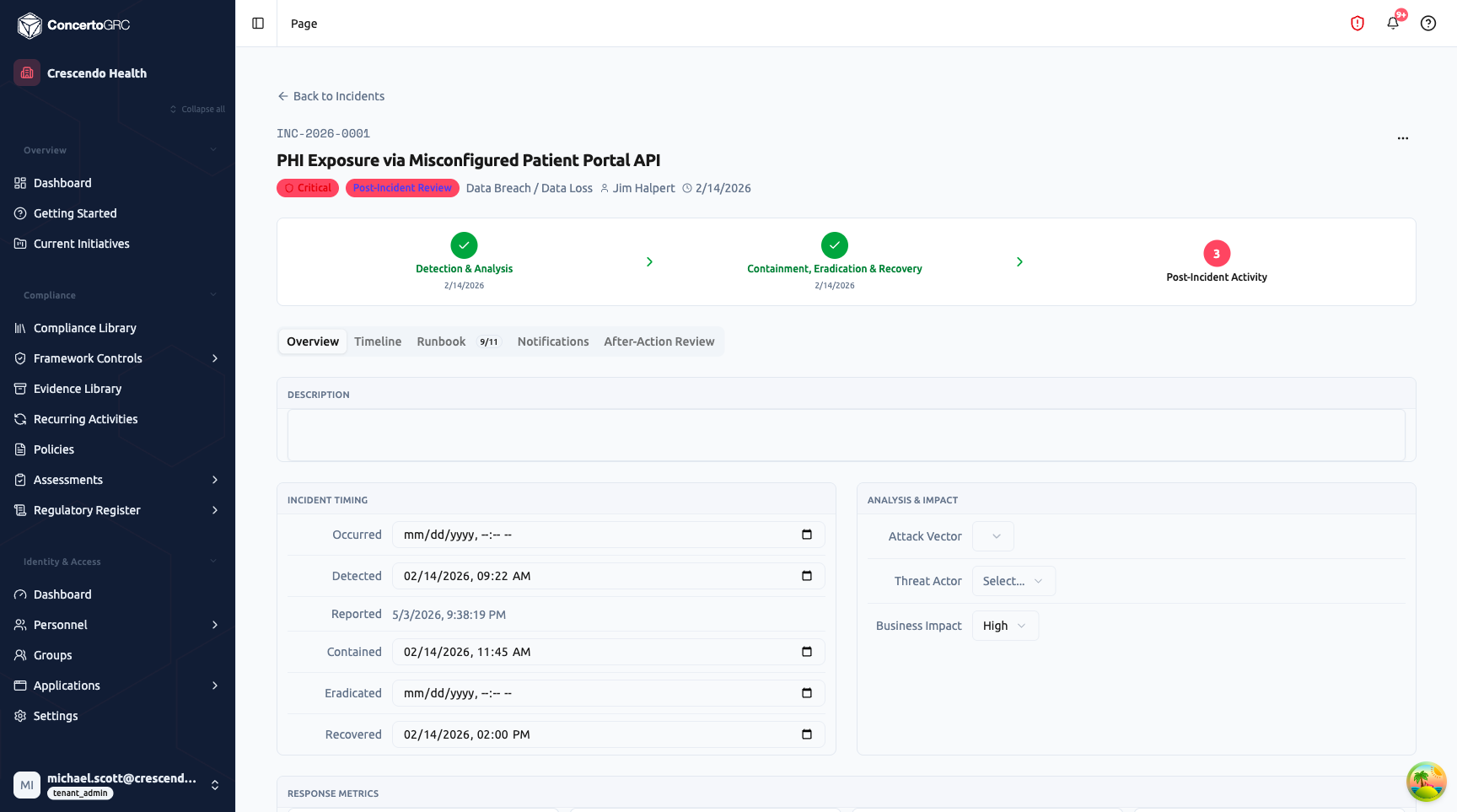Click the Getting Started icon in sidebar

click(x=20, y=213)
